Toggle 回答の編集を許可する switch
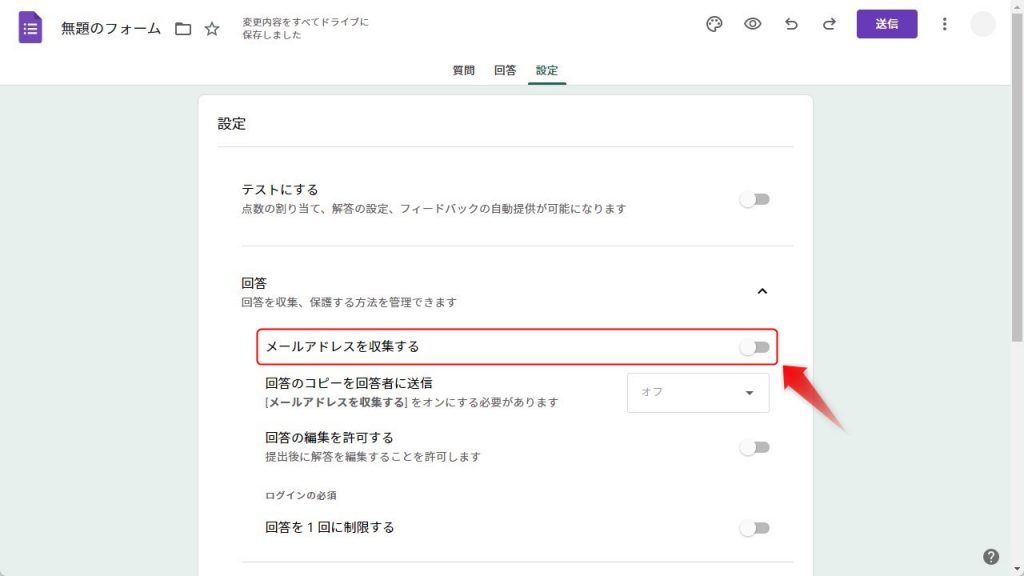 754,447
